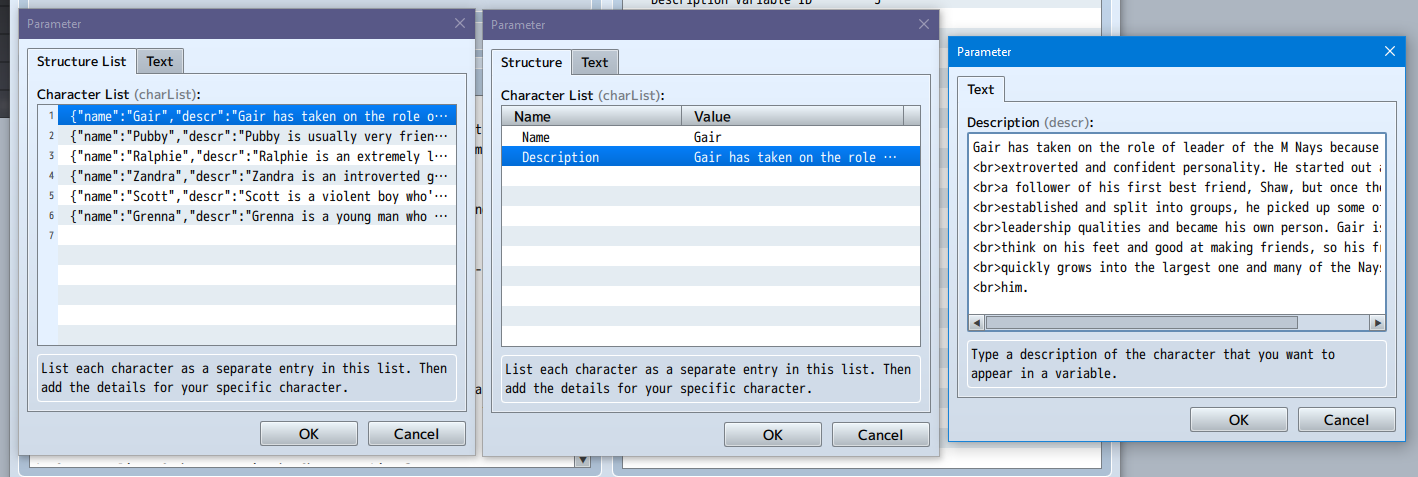Select the Zandra character list entry
This screenshot has height=477, width=1418.
point(258,176)
